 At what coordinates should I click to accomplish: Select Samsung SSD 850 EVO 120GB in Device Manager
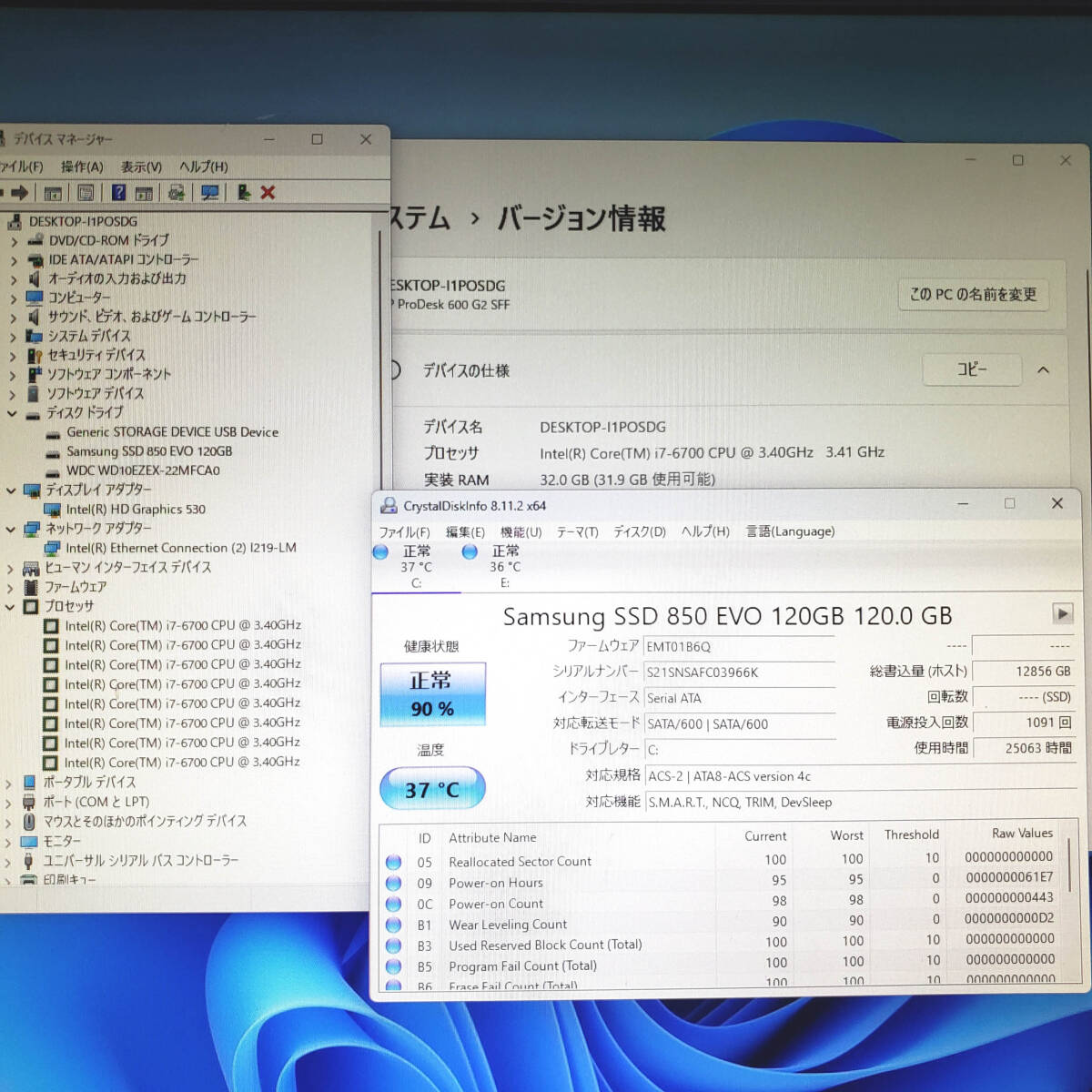pos(149,451)
